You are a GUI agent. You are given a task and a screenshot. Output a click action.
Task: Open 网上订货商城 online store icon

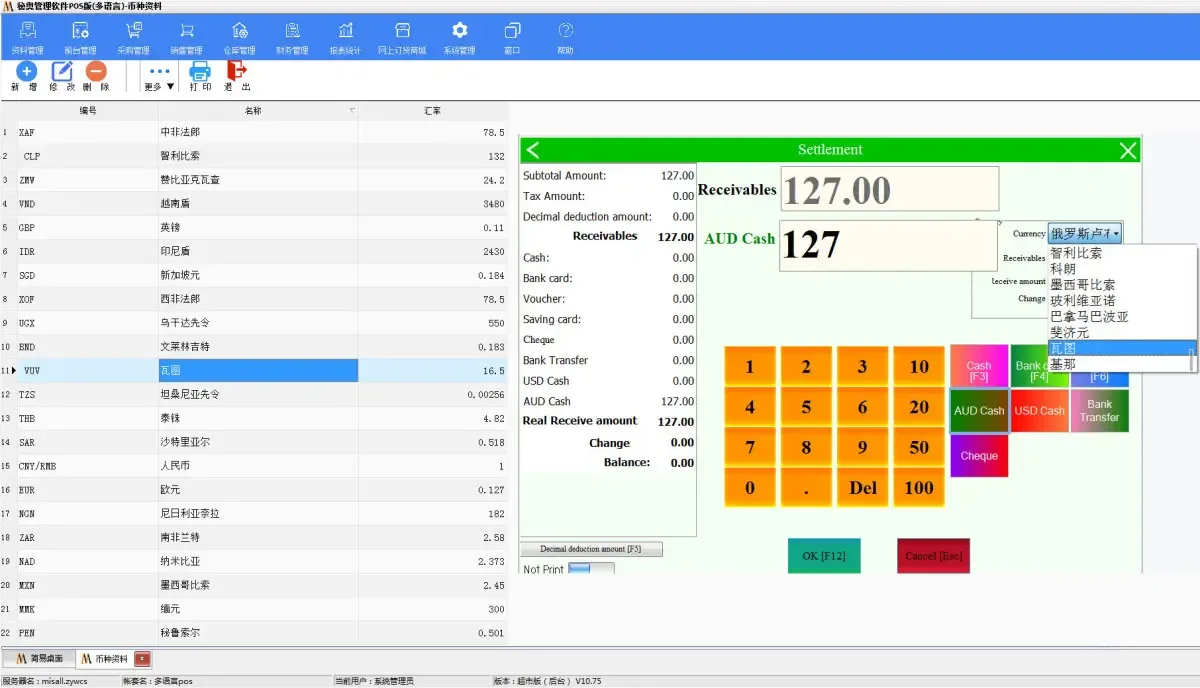(x=402, y=37)
